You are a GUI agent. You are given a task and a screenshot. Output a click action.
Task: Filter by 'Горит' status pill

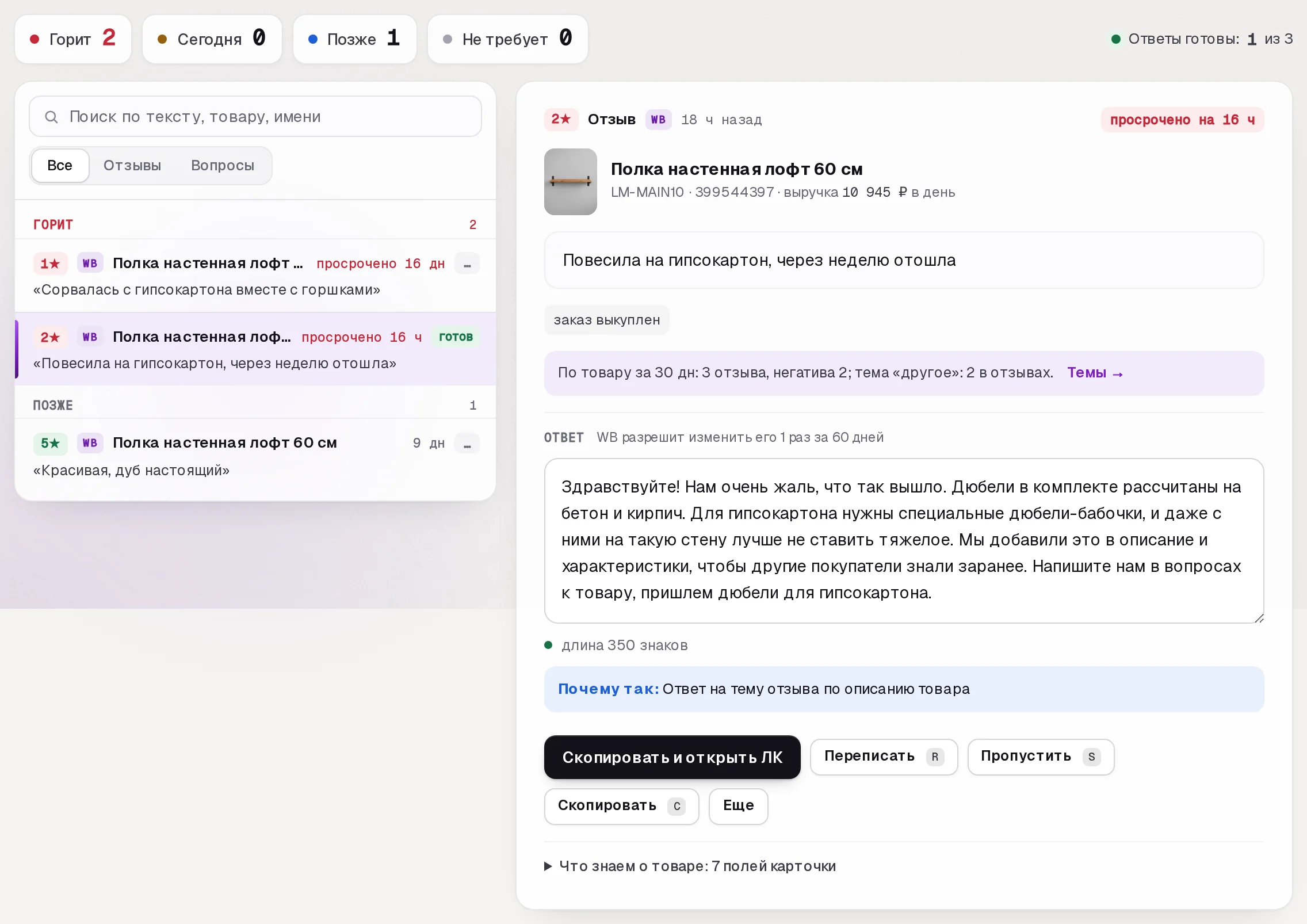point(73,39)
